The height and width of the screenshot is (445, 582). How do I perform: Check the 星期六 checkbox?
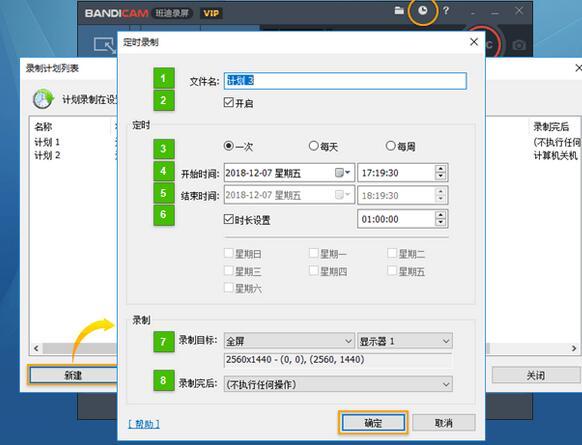click(x=229, y=287)
